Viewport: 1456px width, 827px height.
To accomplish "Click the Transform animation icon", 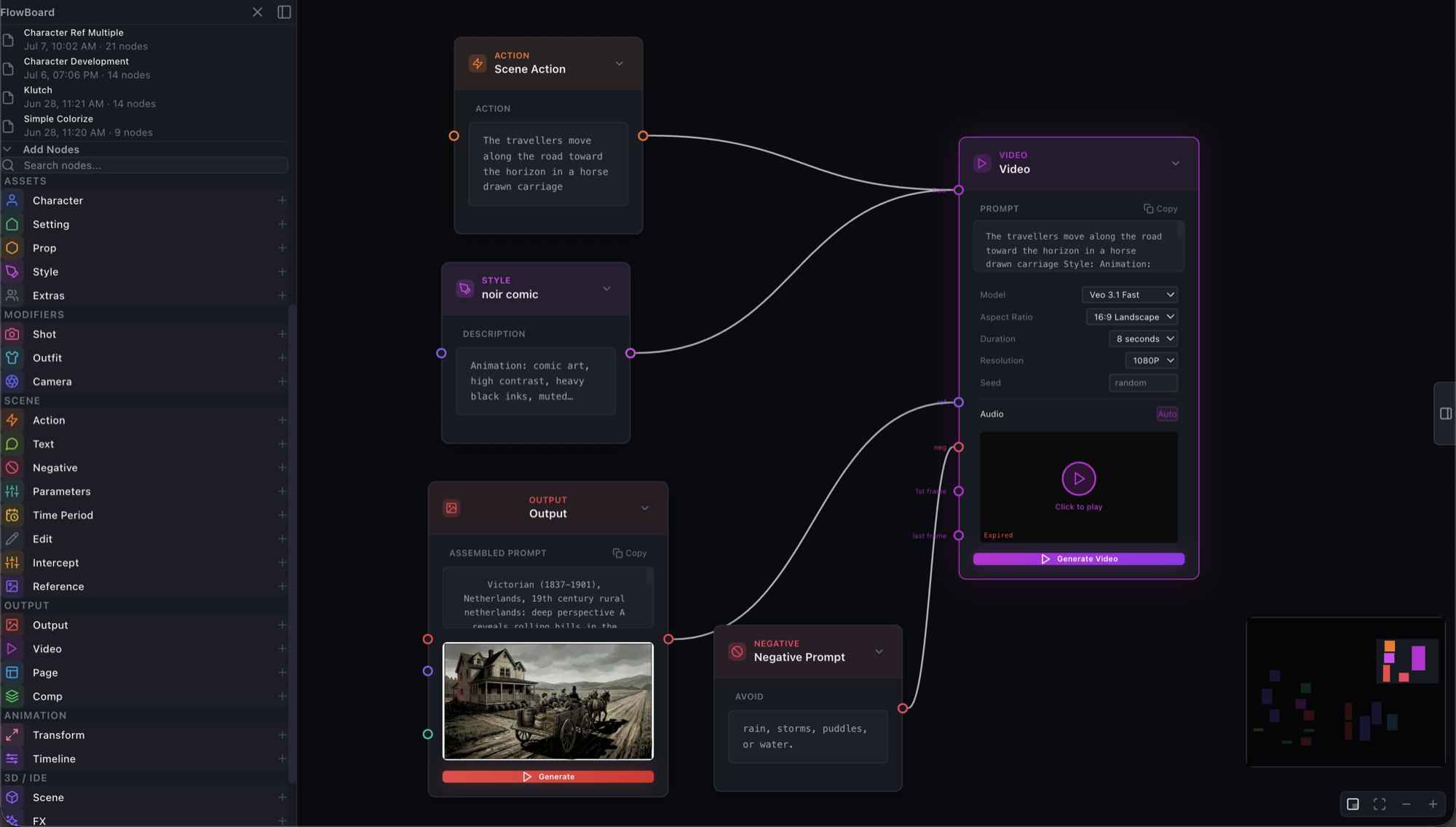I will point(12,735).
